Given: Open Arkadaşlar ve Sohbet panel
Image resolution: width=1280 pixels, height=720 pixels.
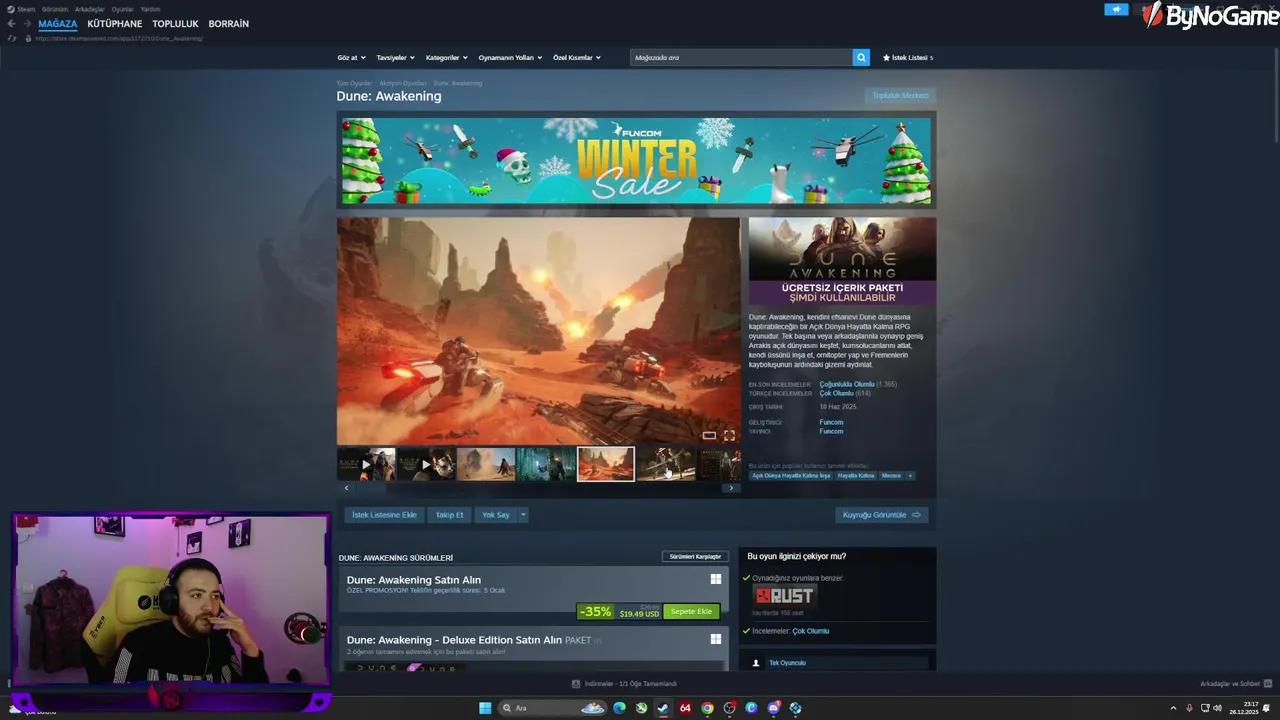Looking at the screenshot, I should pyautogui.click(x=1235, y=684).
